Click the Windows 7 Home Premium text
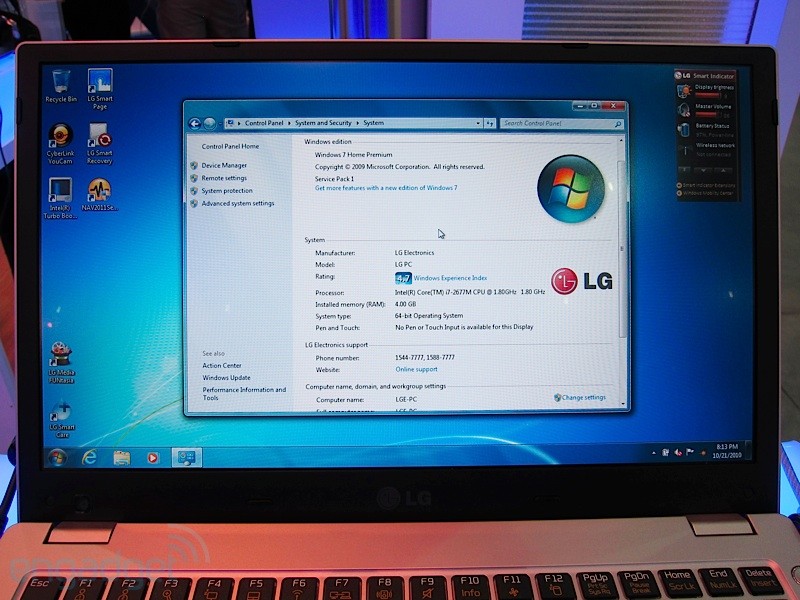Screen dimensions: 800x600 tap(354, 155)
